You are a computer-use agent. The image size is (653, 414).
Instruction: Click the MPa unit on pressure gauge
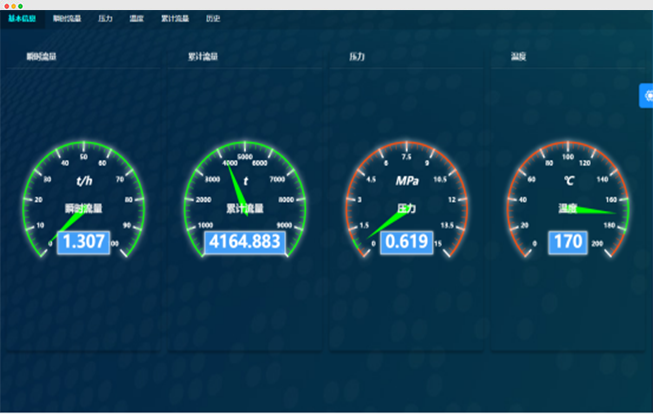pyautogui.click(x=407, y=182)
